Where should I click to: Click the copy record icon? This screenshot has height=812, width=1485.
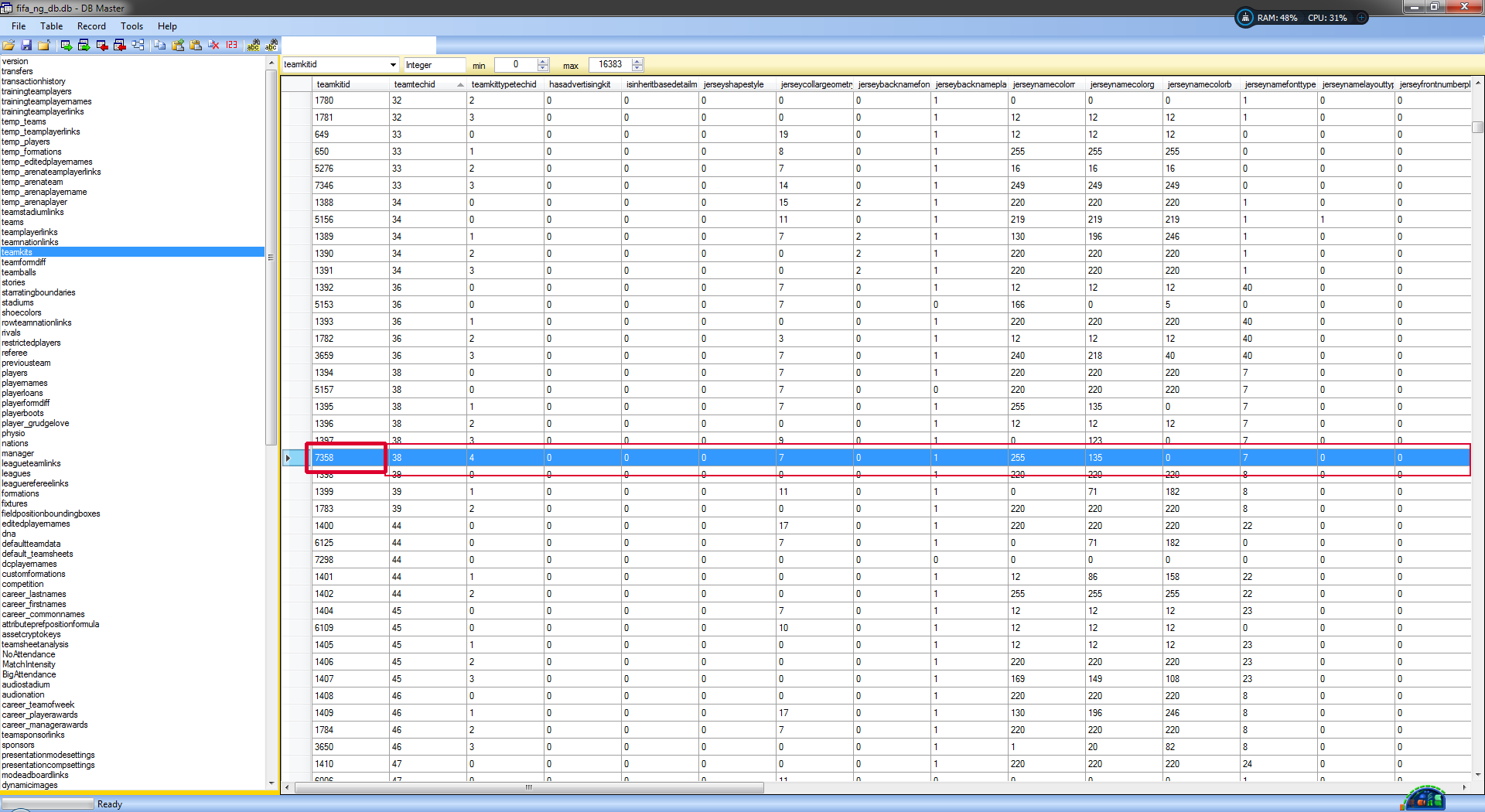pos(160,46)
